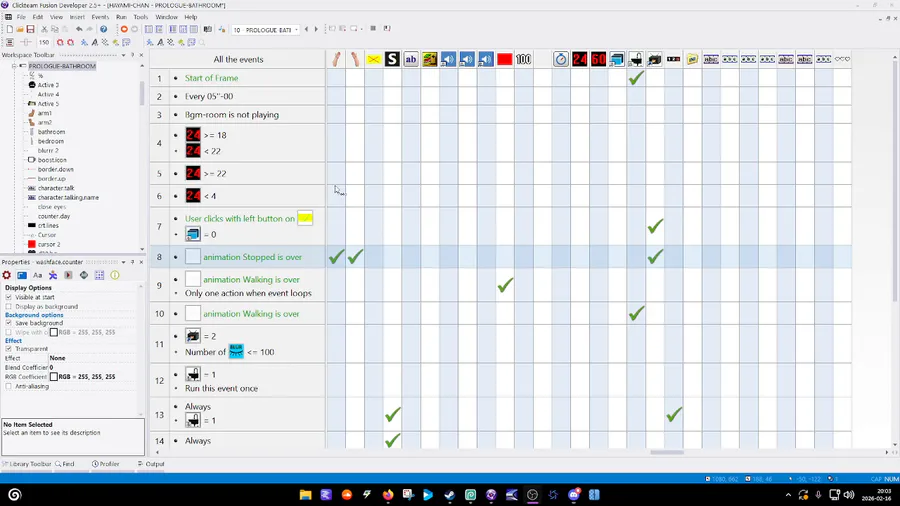Click the hearts lives object column icon
900x506 pixels.
pyautogui.click(x=843, y=59)
